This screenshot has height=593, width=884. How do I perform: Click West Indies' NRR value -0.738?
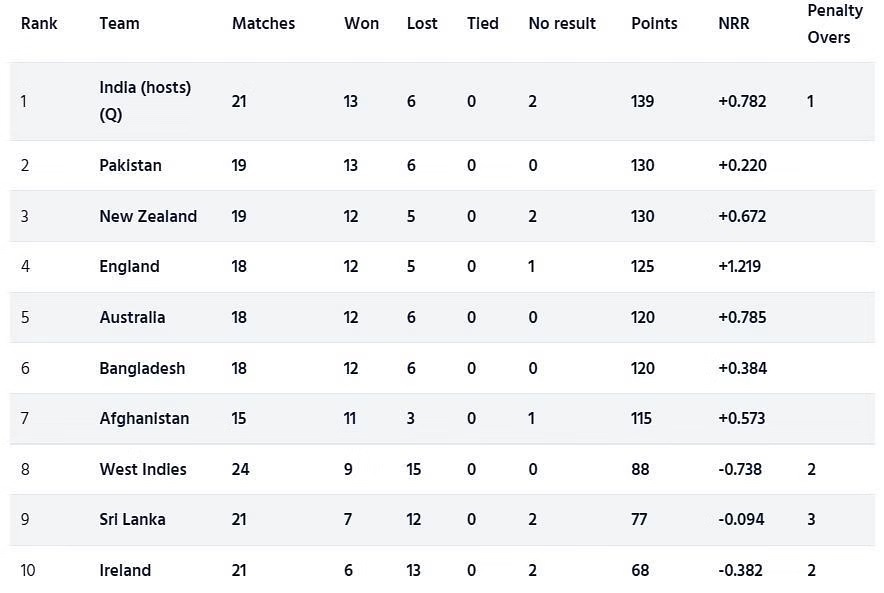(x=740, y=469)
